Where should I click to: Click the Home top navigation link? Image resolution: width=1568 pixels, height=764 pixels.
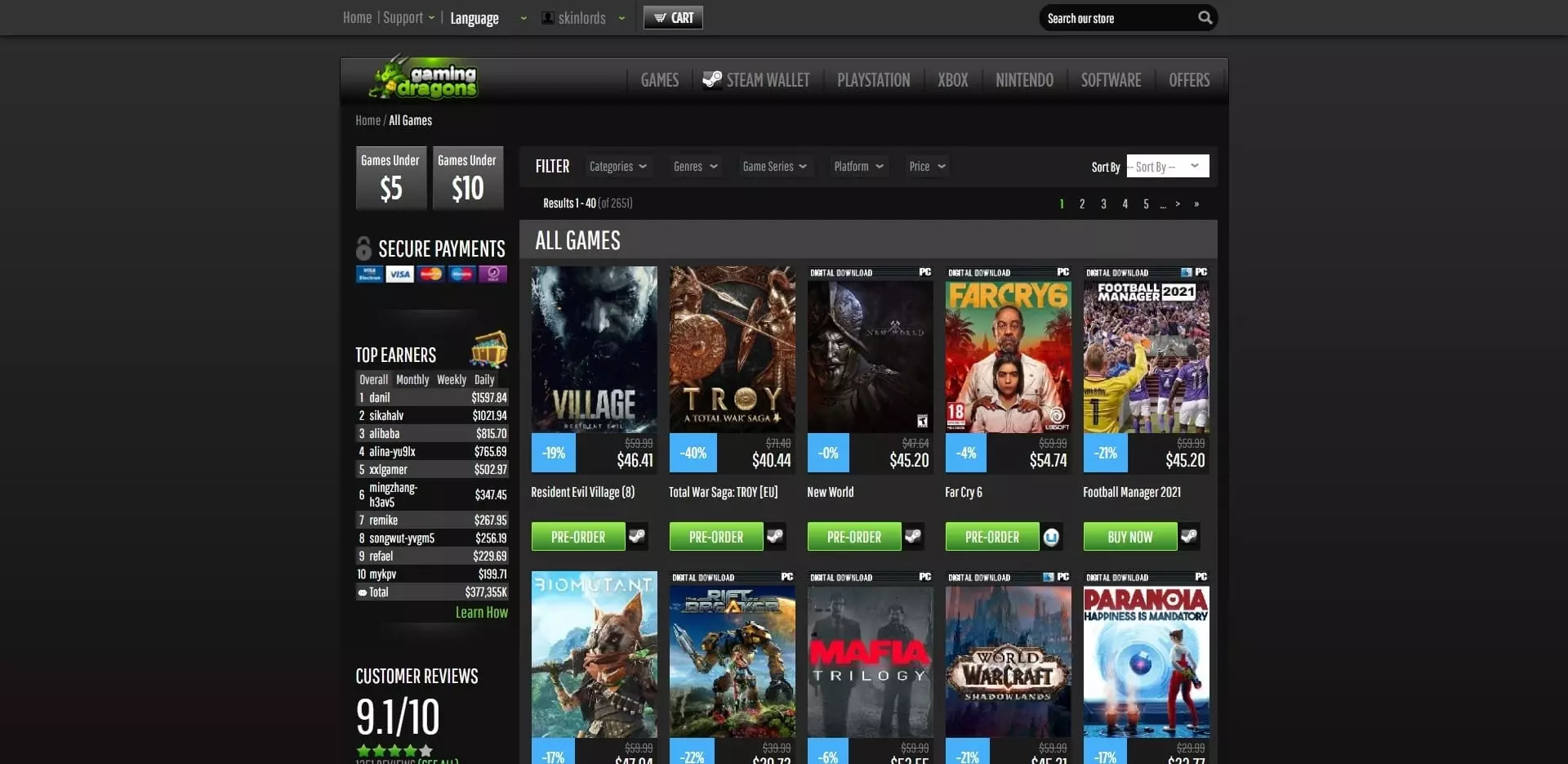[x=357, y=17]
